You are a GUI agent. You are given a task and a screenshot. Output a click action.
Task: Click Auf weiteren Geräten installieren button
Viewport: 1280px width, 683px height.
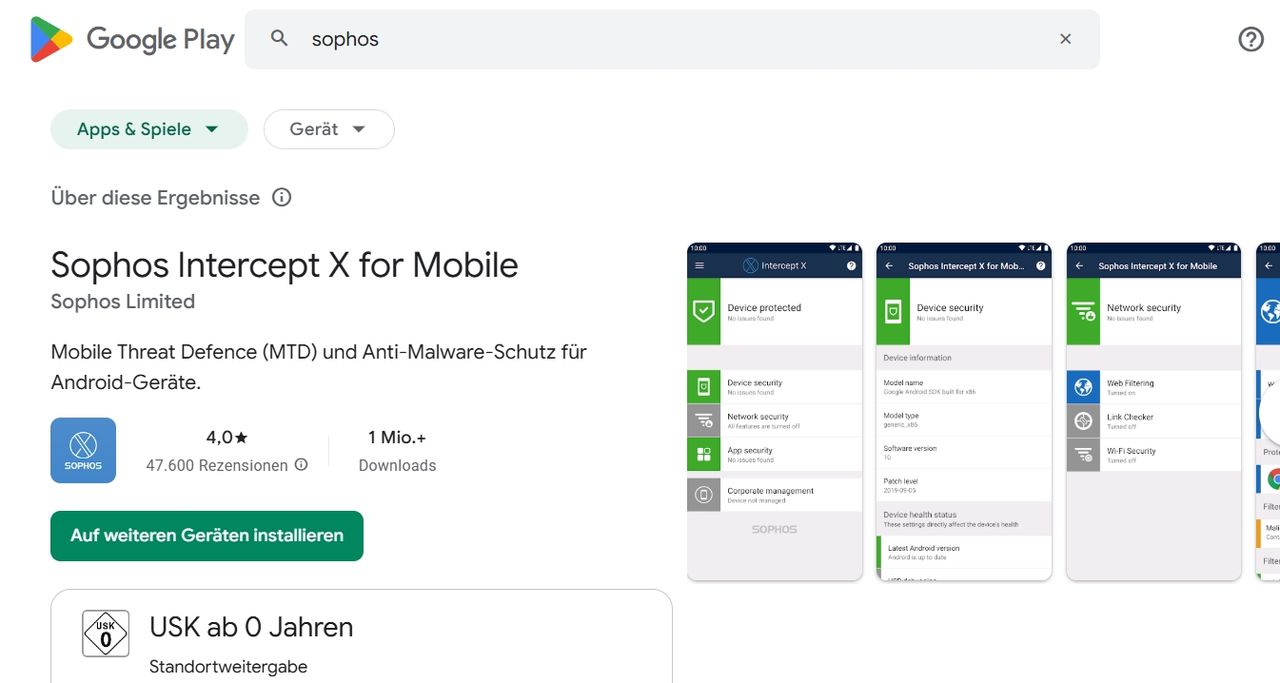click(x=207, y=536)
